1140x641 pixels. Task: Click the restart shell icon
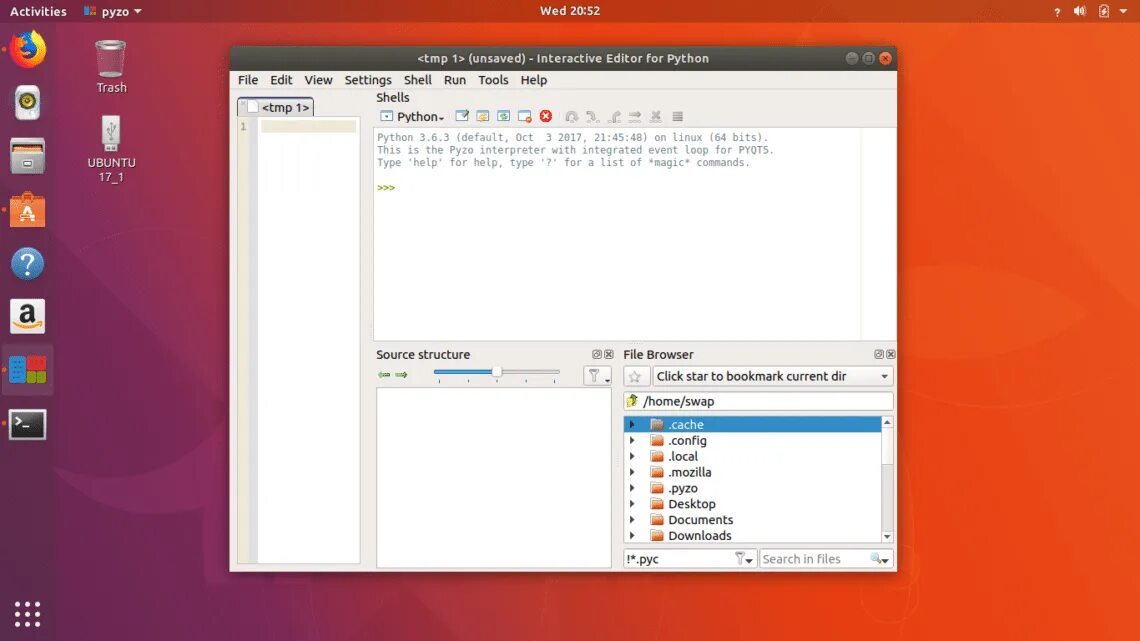pyautogui.click(x=503, y=116)
